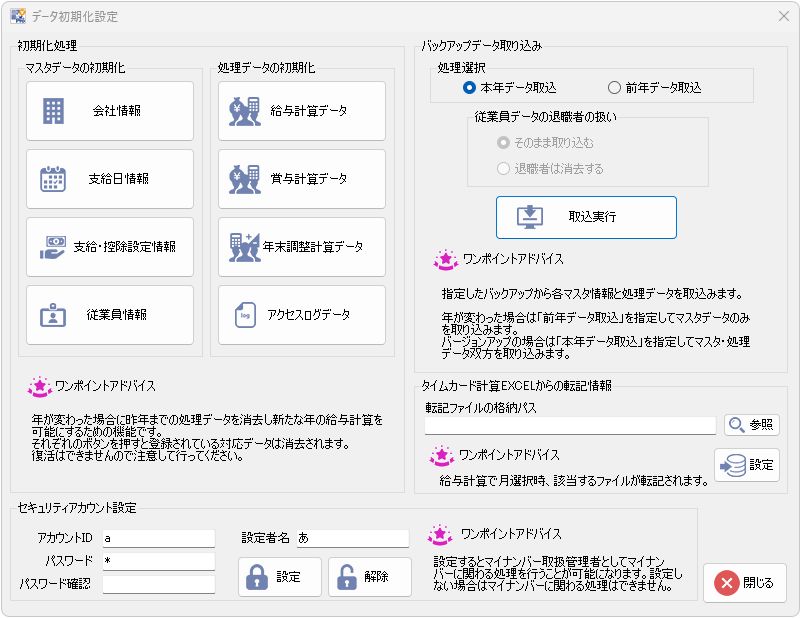Click the locked padlock 設定 button

click(279, 577)
